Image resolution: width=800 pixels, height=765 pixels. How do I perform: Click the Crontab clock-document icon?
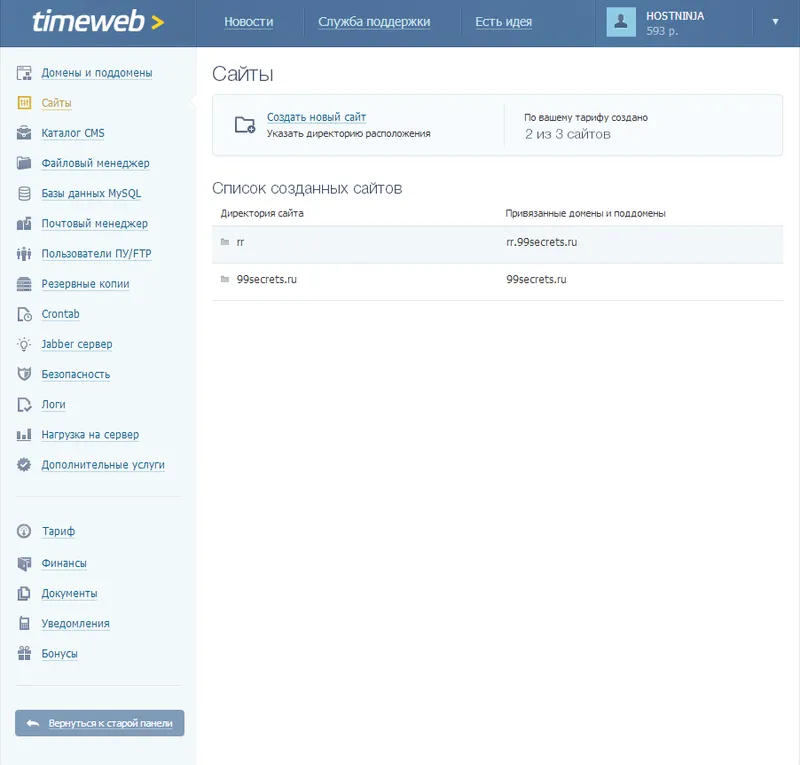[24, 314]
